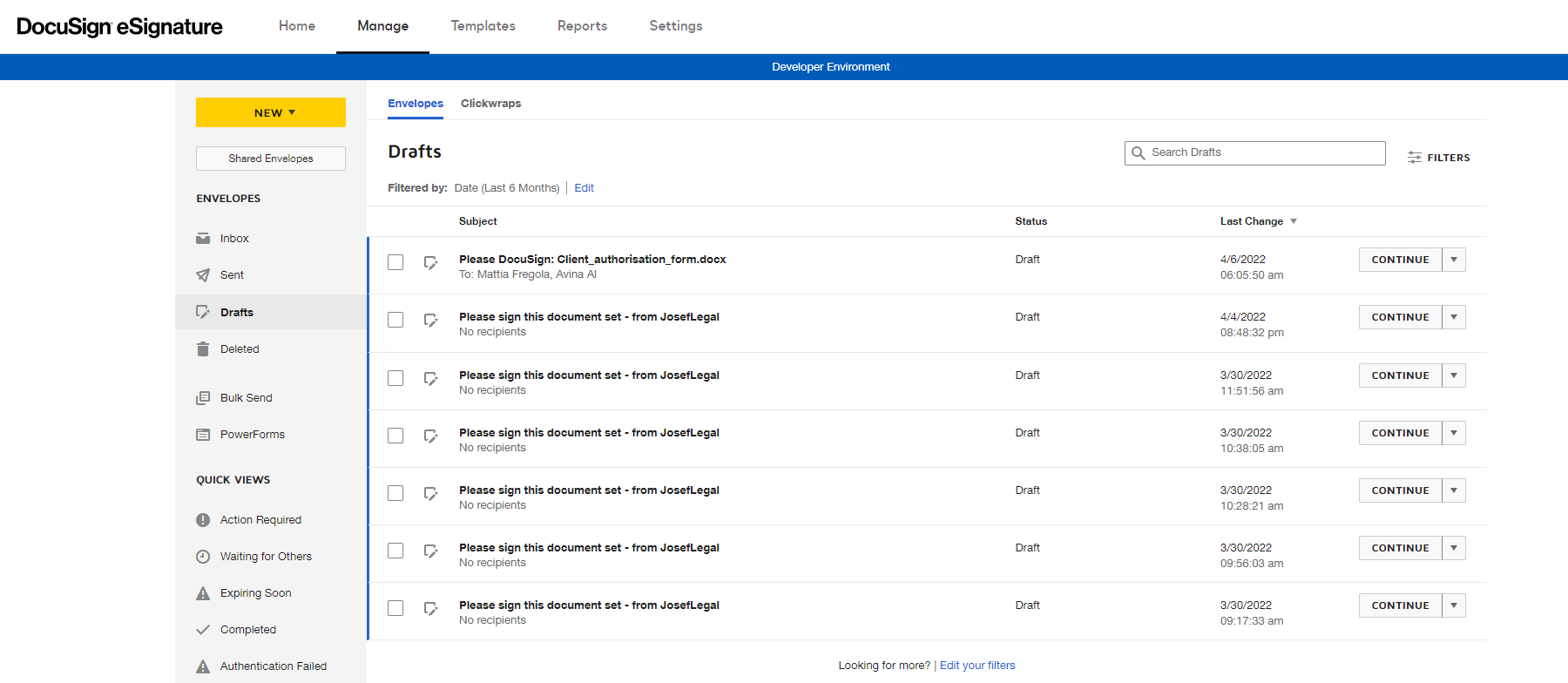The width and height of the screenshot is (1568, 683).
Task: Click the Sent paper plane icon
Action: [x=203, y=275]
